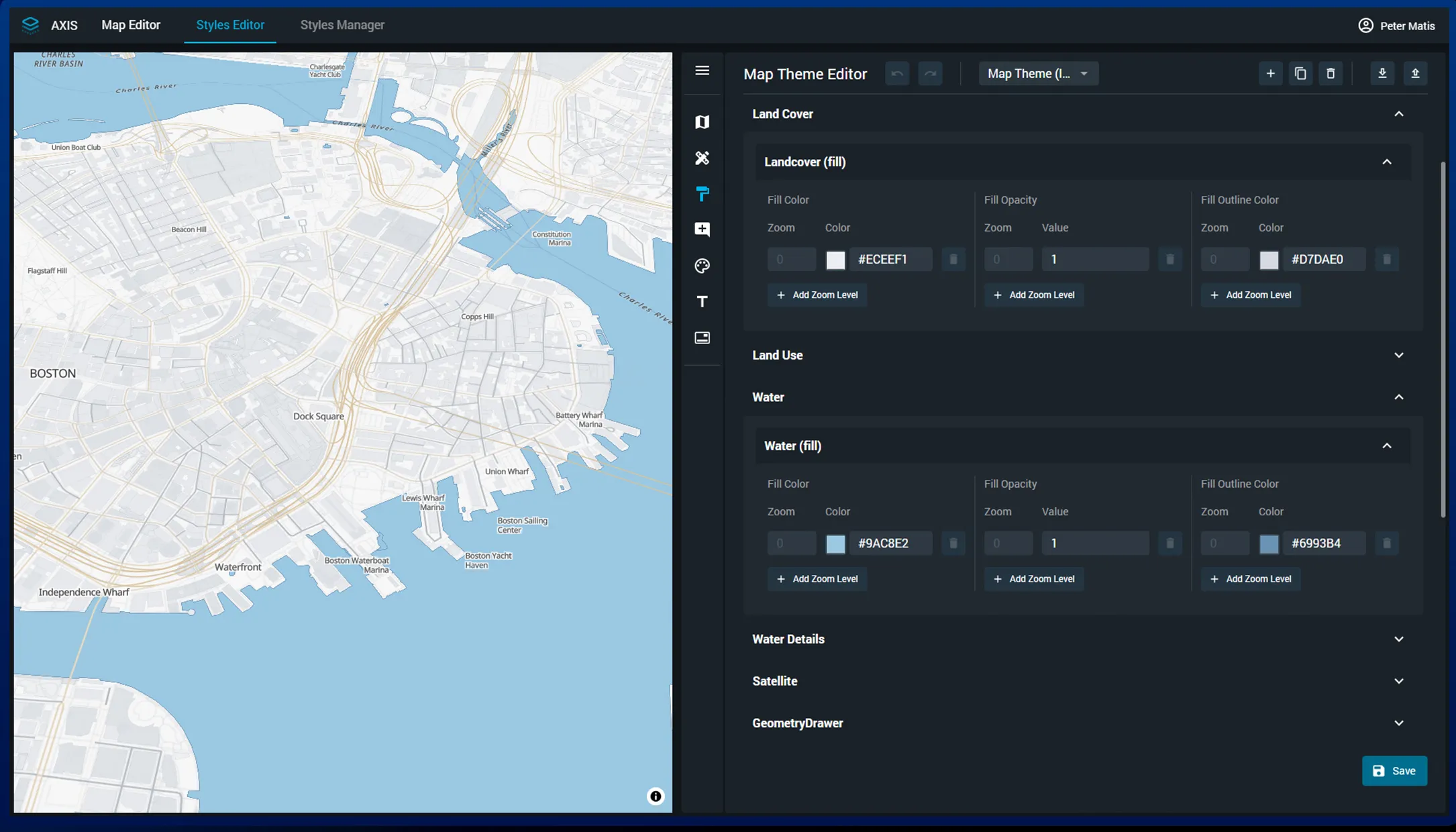
Task: Duplicate the theme with the copy icon
Action: click(x=1300, y=74)
